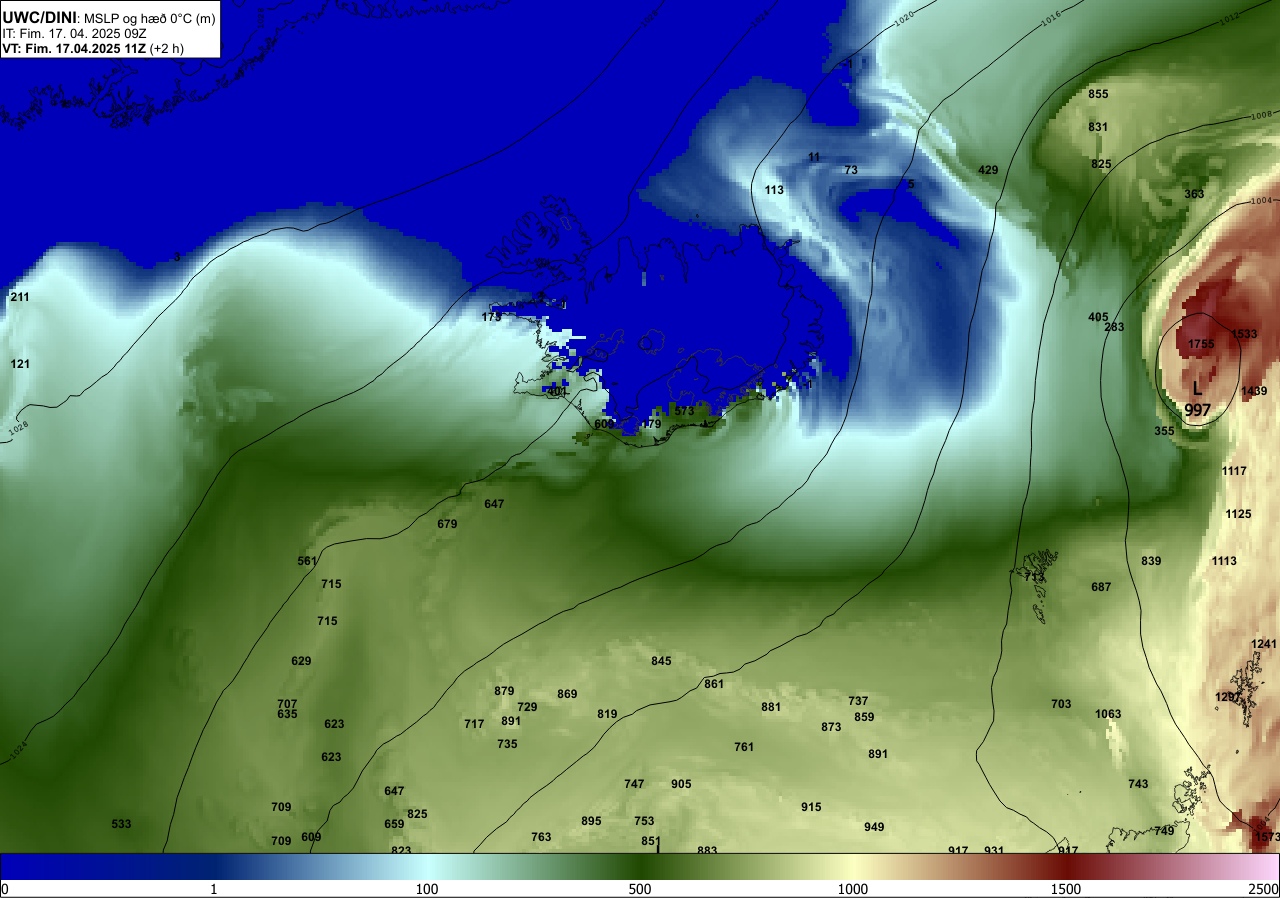This screenshot has width=1280, height=898.
Task: Click the 687 value
Action: [1101, 587]
